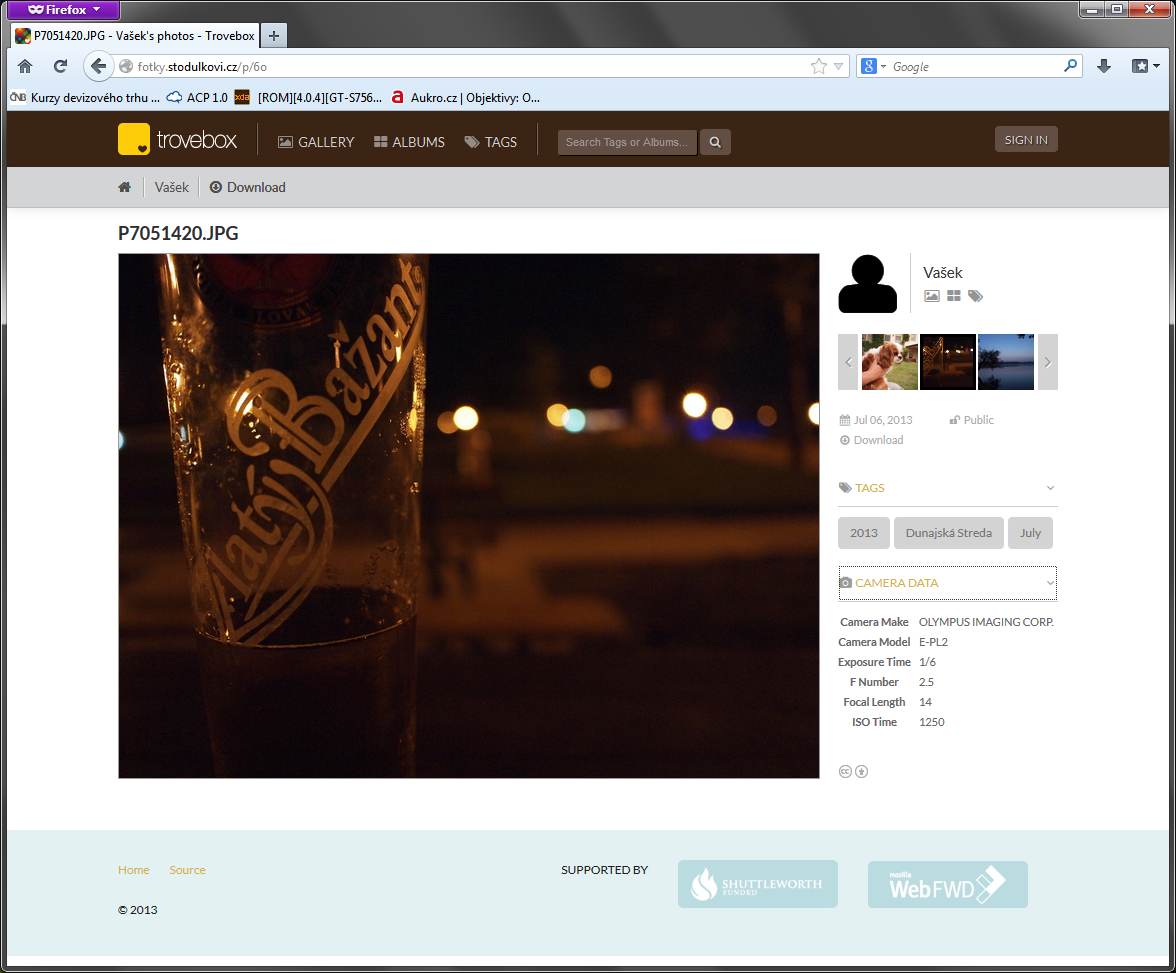Viewport: 1176px width, 973px height.
Task: Collapse the CAMERA DATA section
Action: pyautogui.click(x=948, y=583)
